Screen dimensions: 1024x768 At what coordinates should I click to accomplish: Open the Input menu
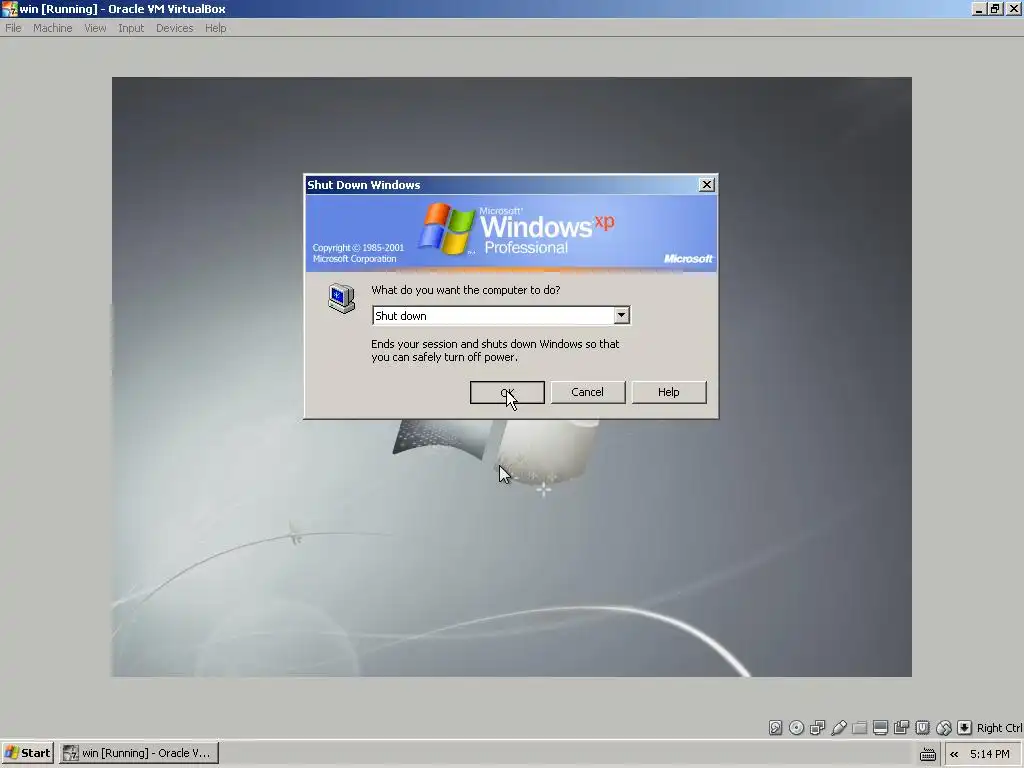[x=131, y=28]
